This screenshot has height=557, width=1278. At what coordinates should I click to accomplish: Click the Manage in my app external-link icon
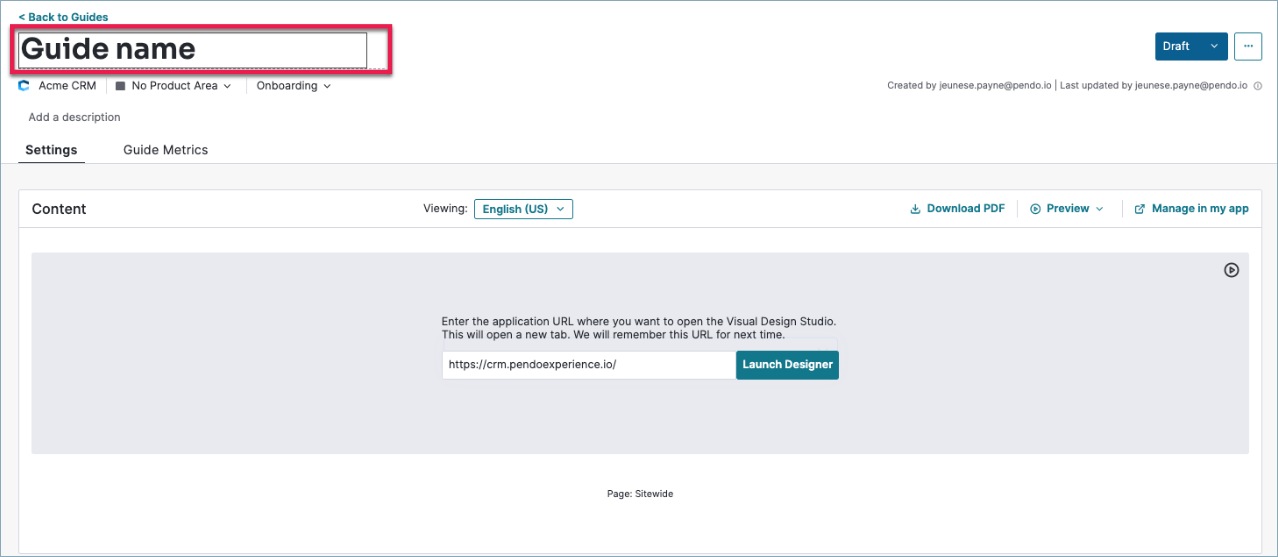point(1140,209)
